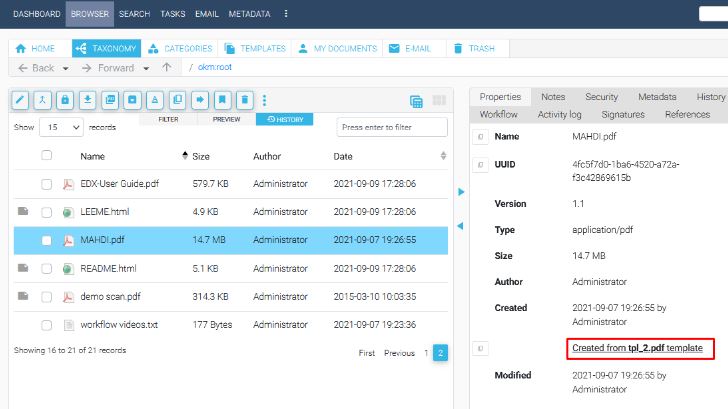Click the archive box toolbar icon

(132, 100)
